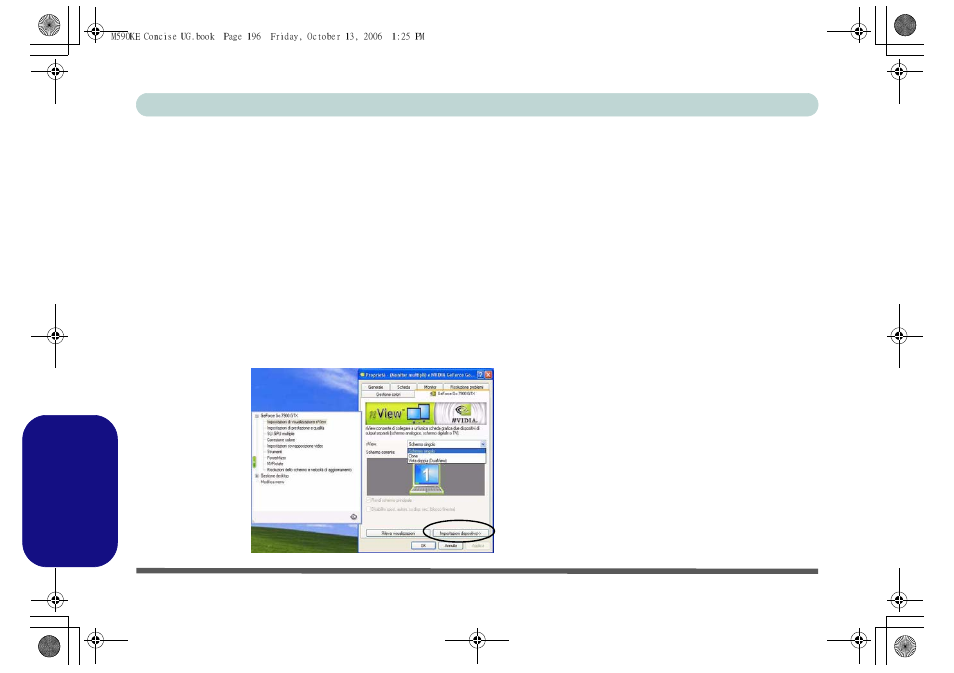This screenshot has width=954, height=673.
Task: Click the pin icon at the menu's bottom-right
Action: (x=353, y=516)
